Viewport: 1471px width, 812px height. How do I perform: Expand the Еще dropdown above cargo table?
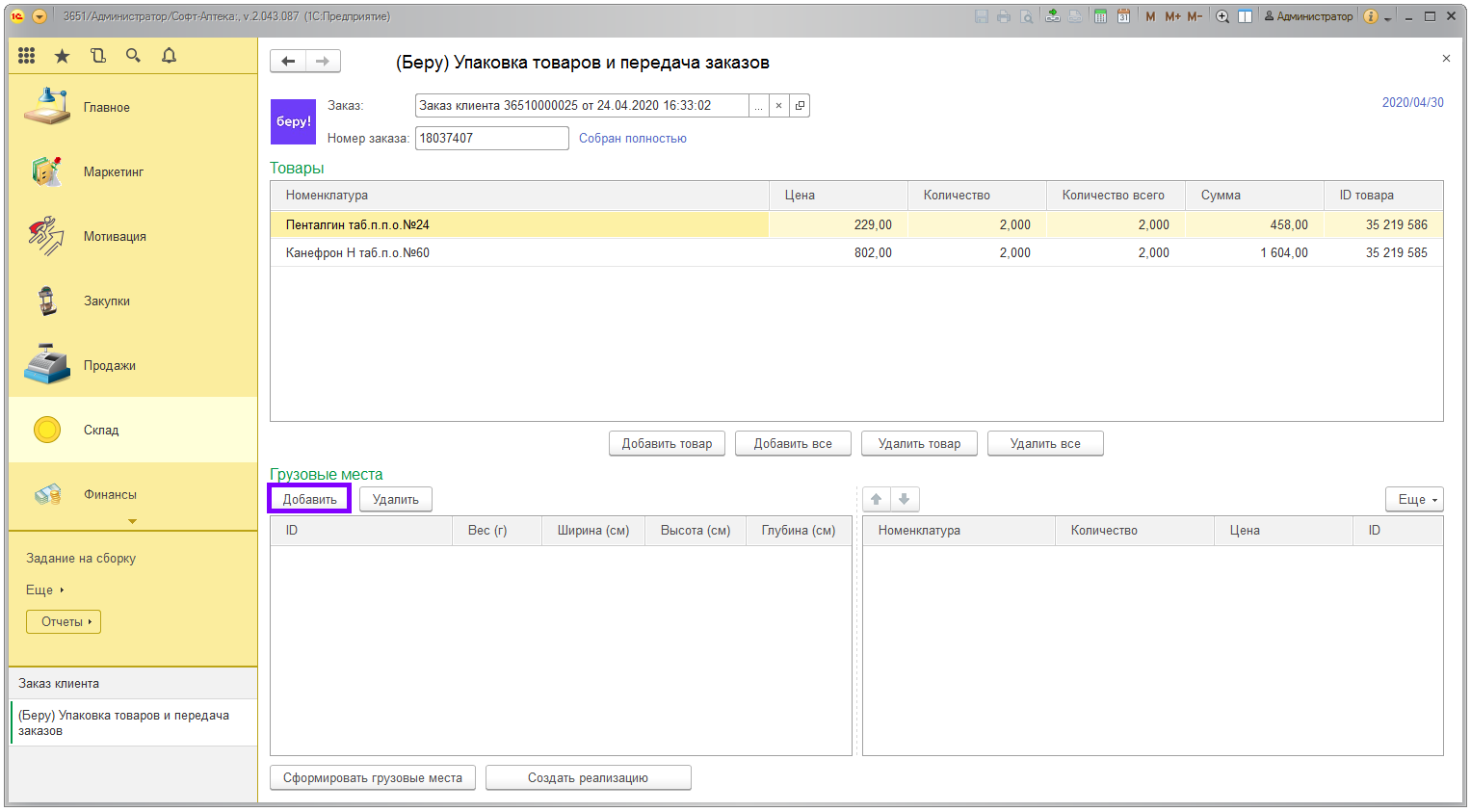[1414, 499]
